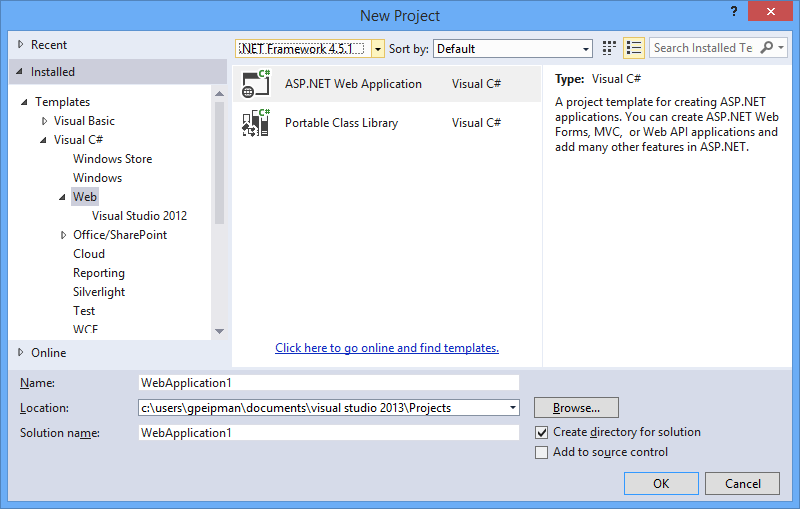The image size is (800, 509).
Task: Click OK to create project
Action: (x=661, y=483)
